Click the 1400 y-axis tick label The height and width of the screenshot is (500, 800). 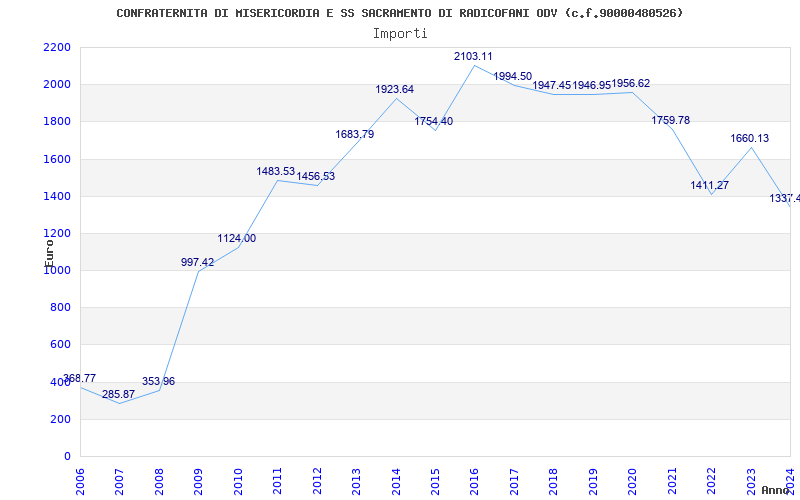[x=57, y=196]
